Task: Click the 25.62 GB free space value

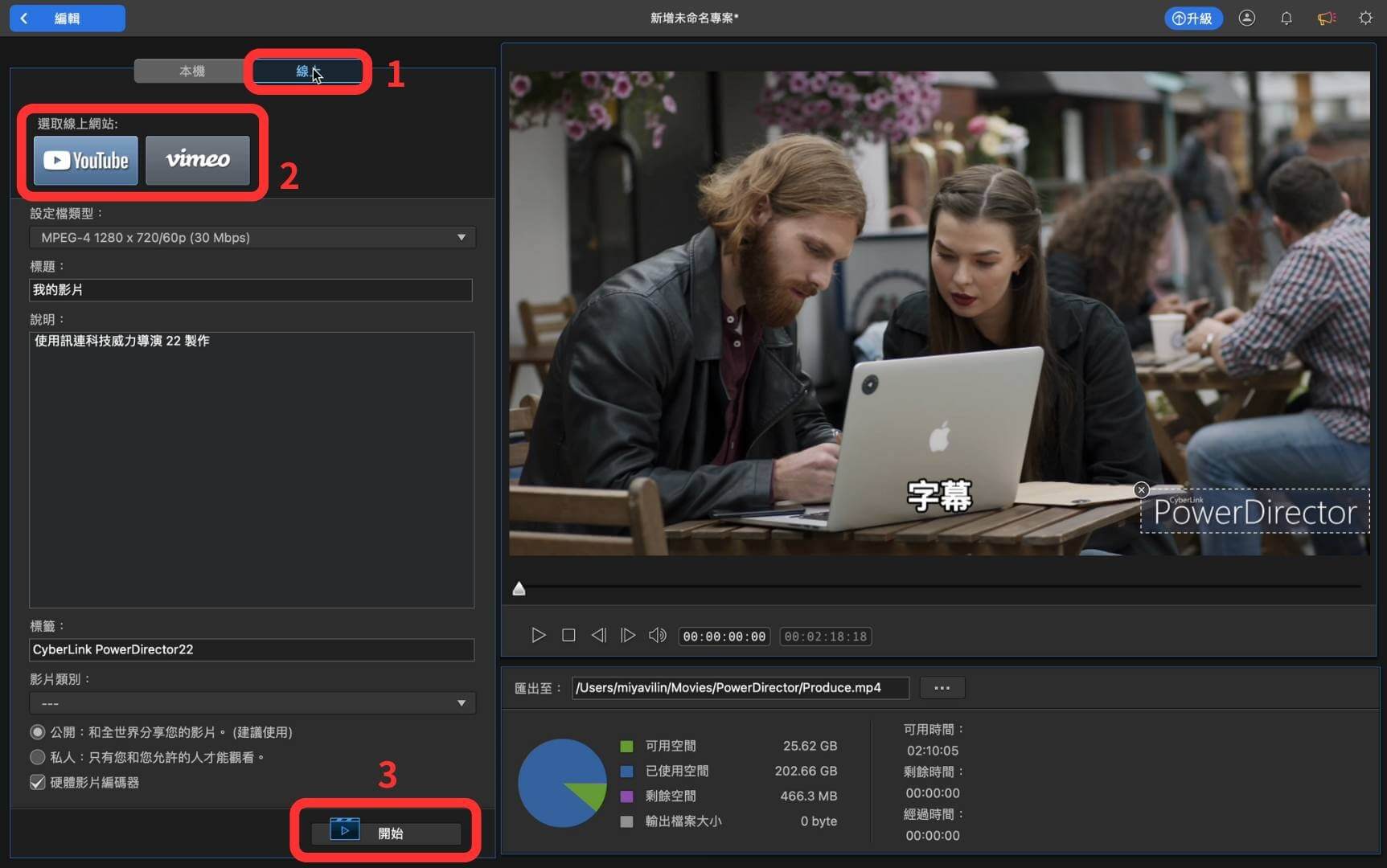Action: coord(810,746)
